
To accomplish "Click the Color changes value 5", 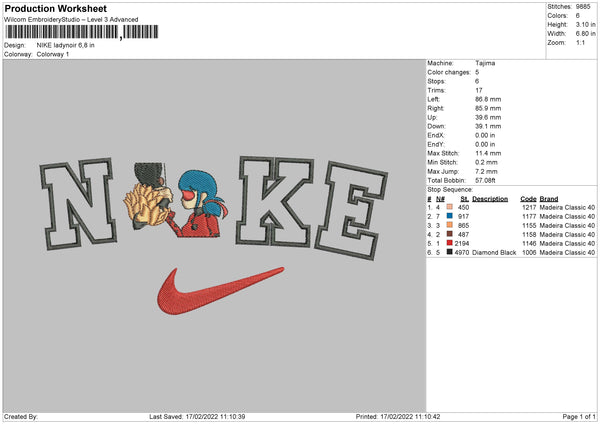I will pos(477,72).
